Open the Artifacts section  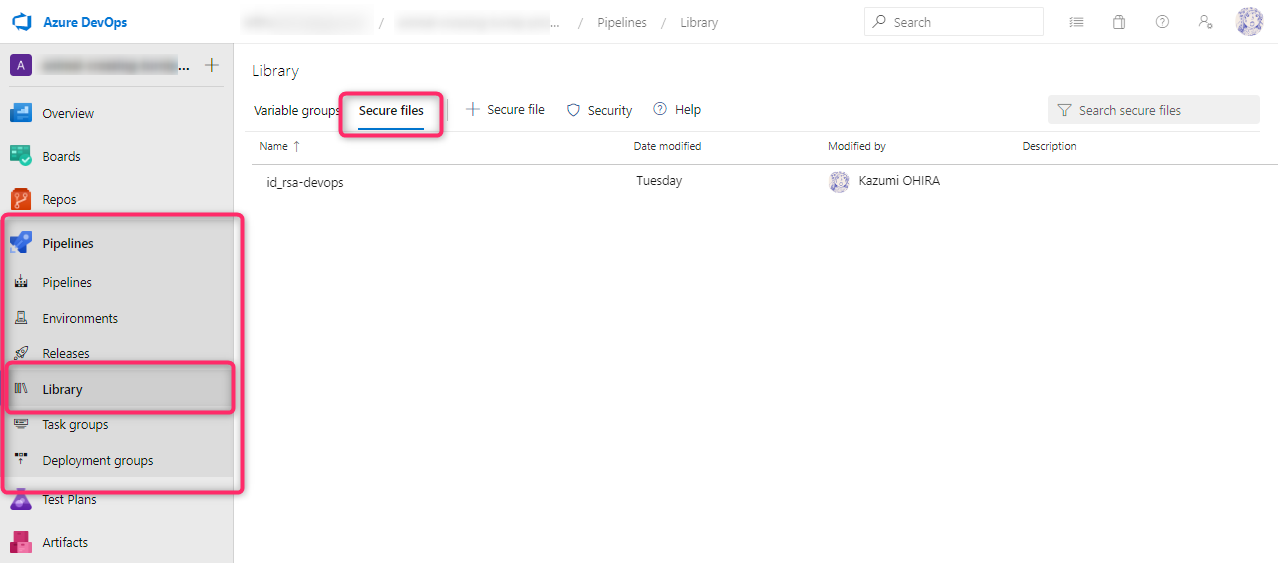65,543
